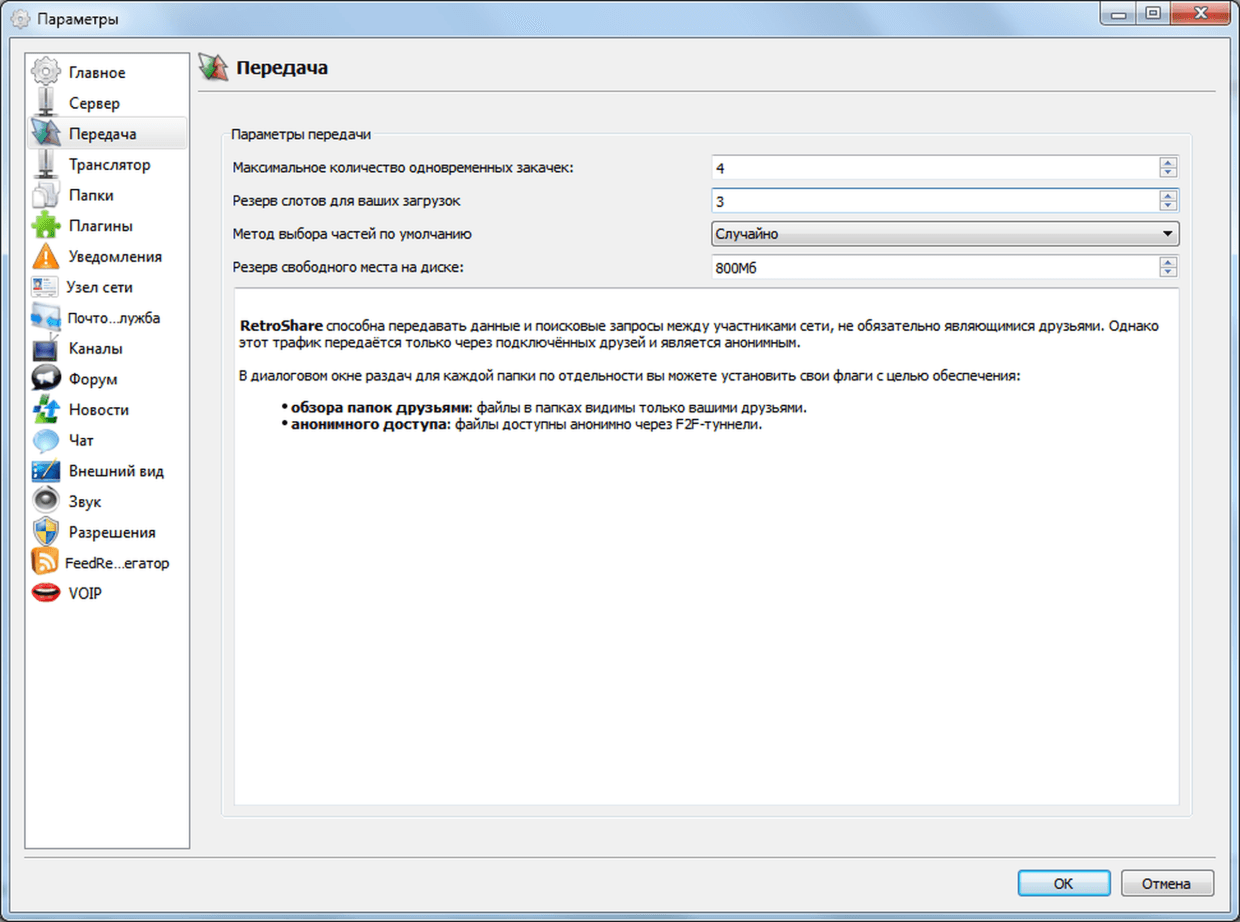Open Уведомления warning triangle icon
The height and width of the screenshot is (922, 1240).
coord(46,257)
